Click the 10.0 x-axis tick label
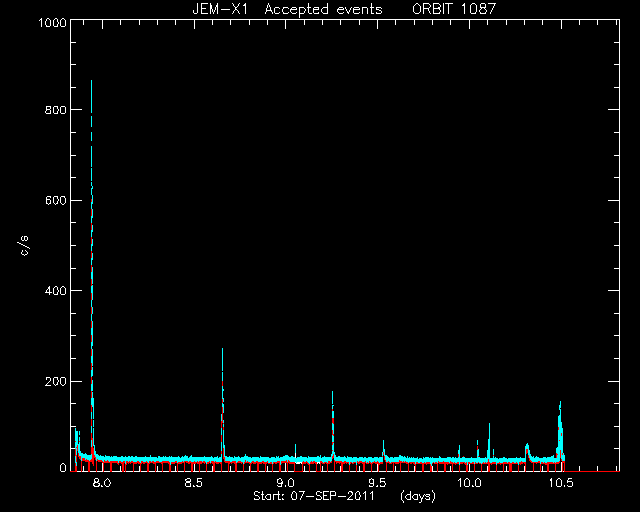 (x=469, y=483)
